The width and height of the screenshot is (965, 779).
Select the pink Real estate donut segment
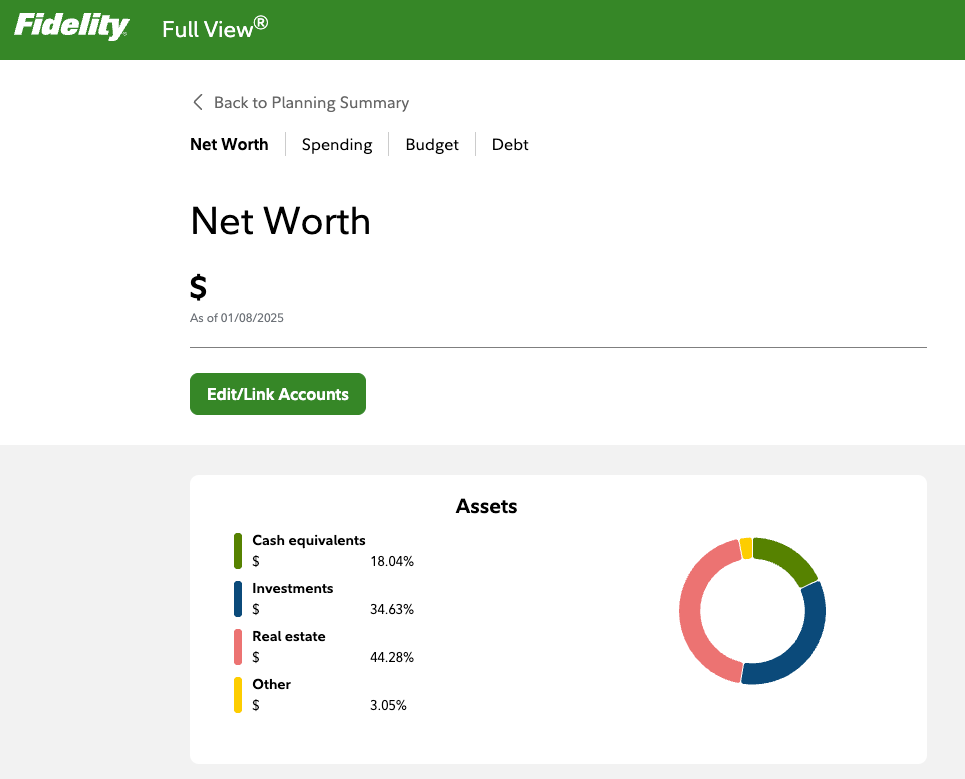pyautogui.click(x=694, y=612)
